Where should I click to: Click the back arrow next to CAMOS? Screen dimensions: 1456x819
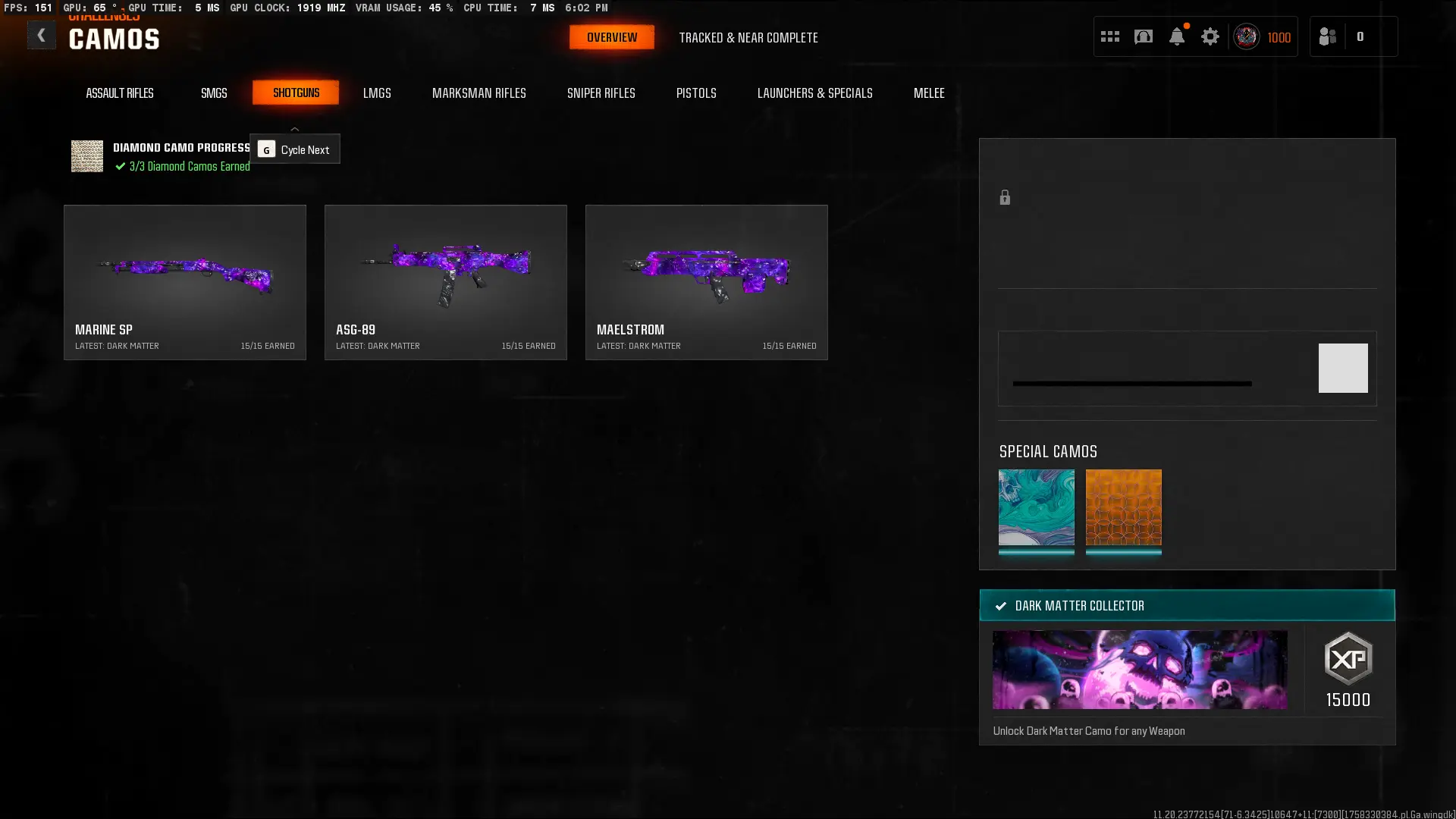pos(41,36)
